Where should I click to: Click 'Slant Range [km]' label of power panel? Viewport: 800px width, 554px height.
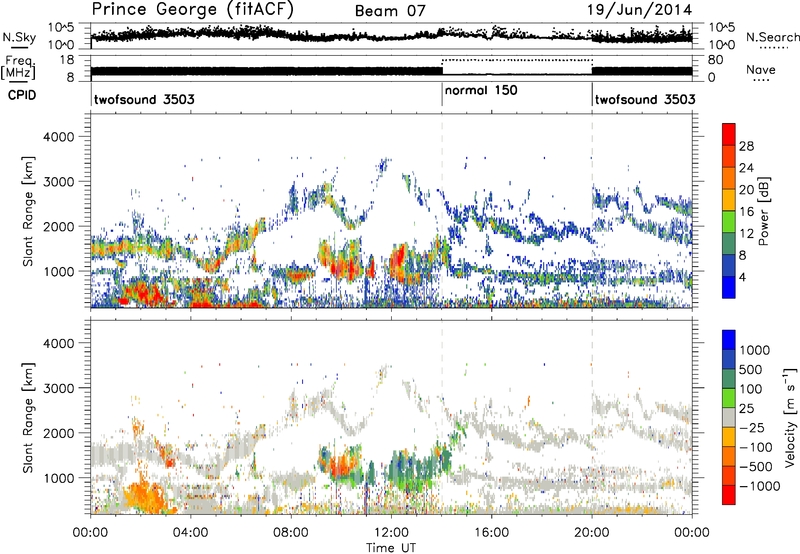tap(28, 211)
